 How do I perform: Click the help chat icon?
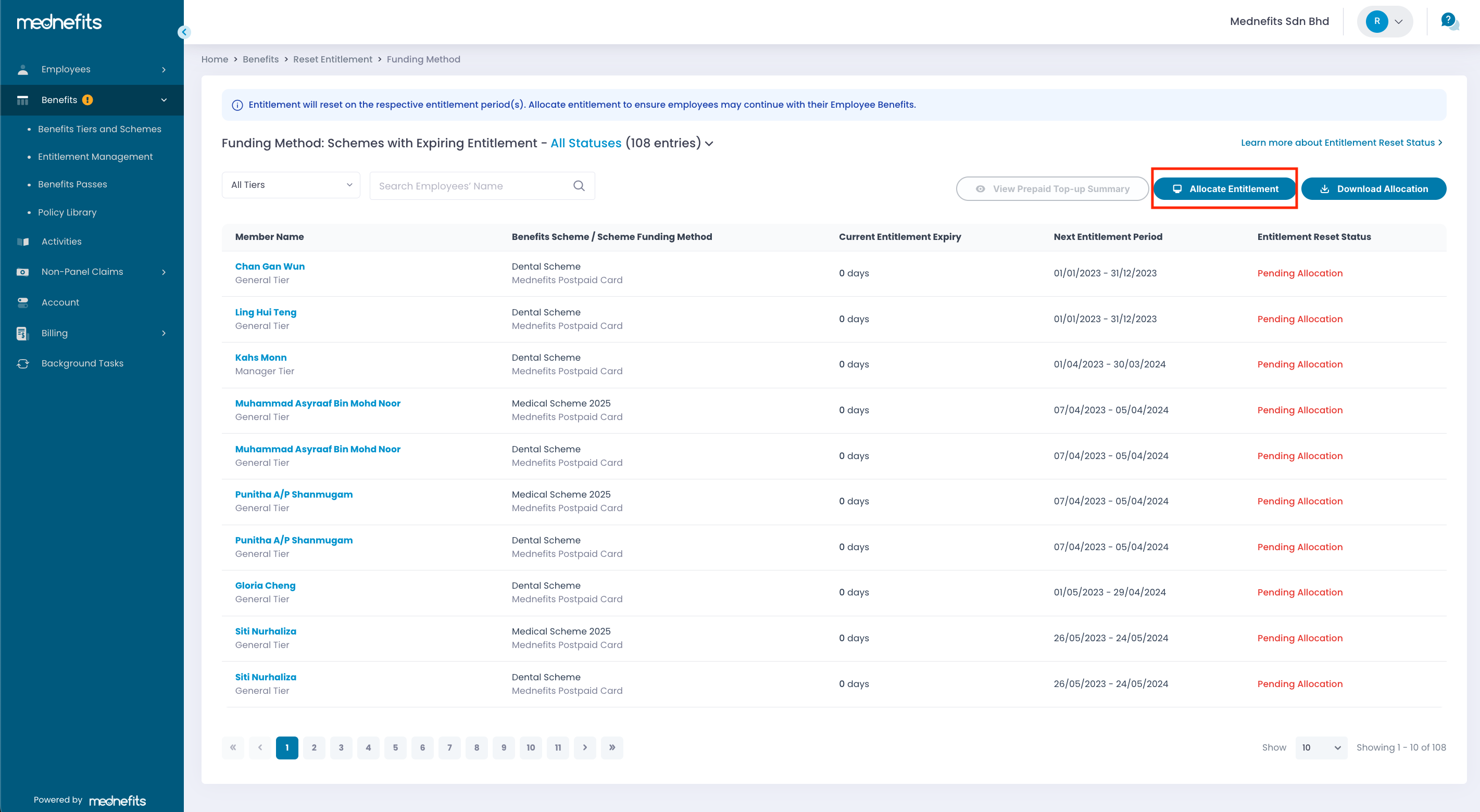point(1449,22)
